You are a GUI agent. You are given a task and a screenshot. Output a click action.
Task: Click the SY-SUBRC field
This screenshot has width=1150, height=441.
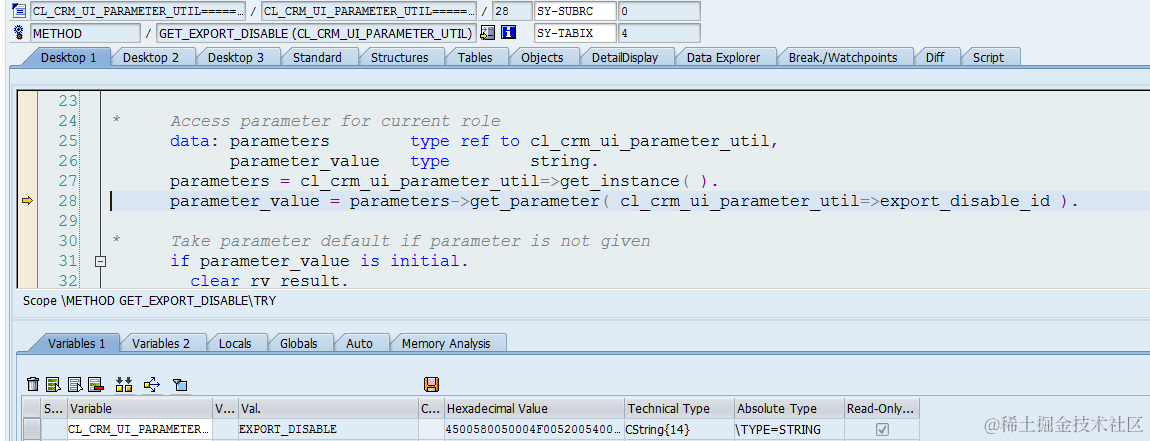tap(574, 11)
